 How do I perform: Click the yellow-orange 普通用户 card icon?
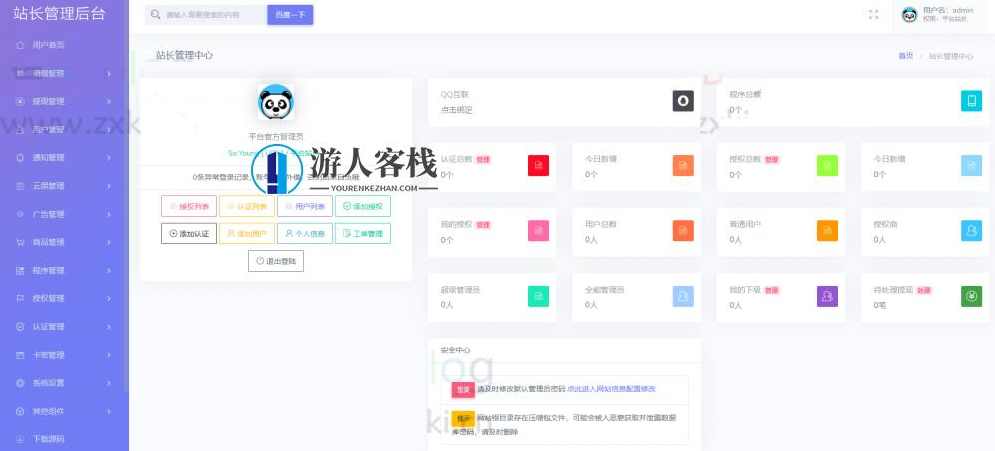[827, 231]
